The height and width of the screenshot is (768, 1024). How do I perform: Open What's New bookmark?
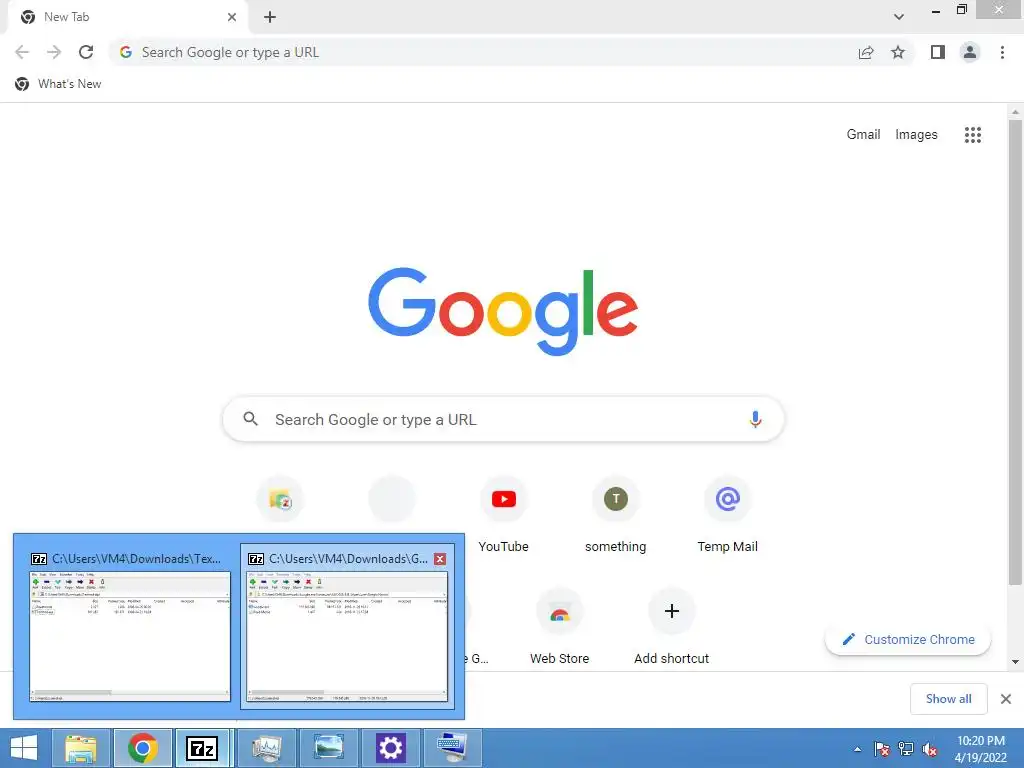pyautogui.click(x=58, y=84)
